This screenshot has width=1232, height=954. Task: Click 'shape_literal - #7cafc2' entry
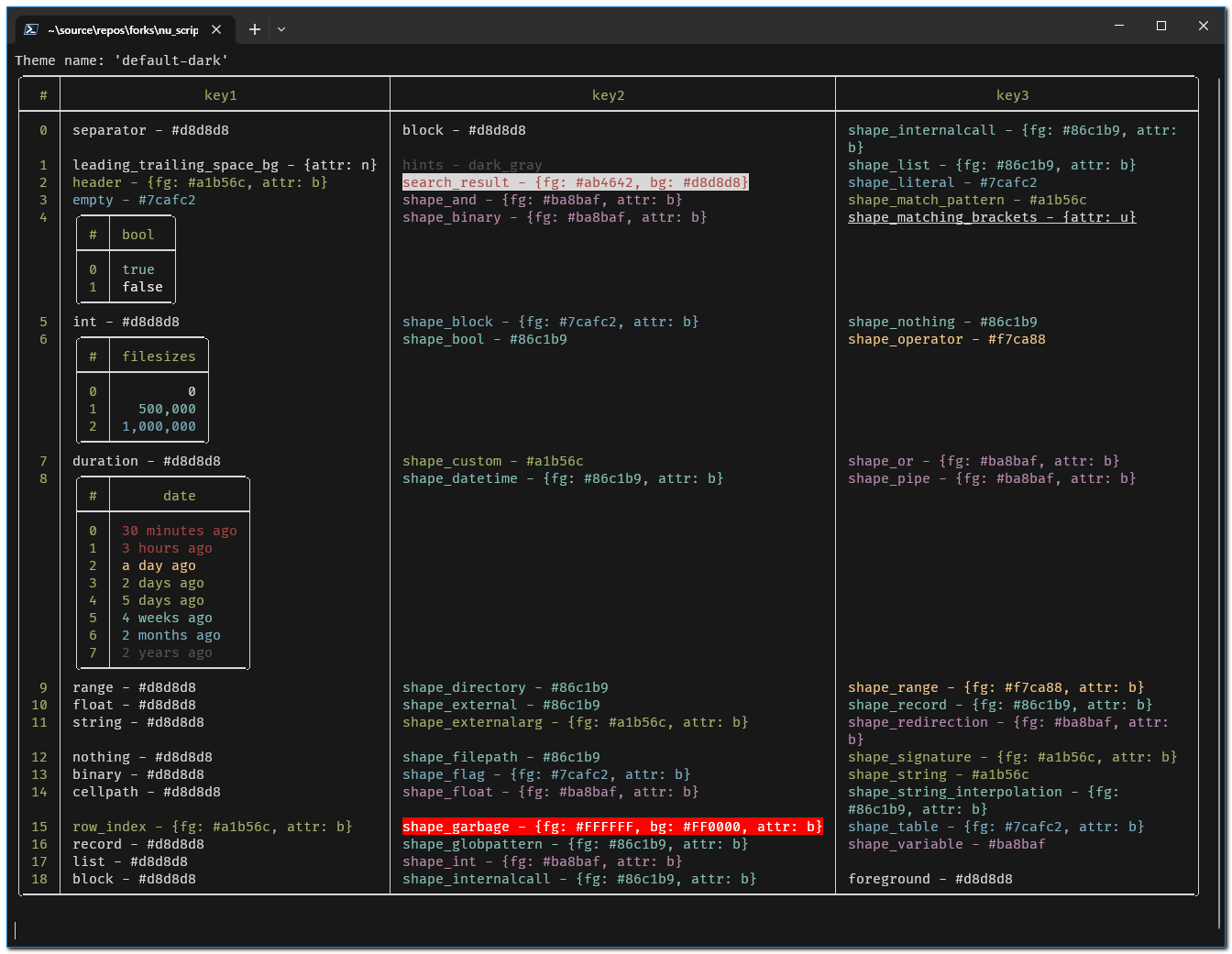[x=943, y=182]
